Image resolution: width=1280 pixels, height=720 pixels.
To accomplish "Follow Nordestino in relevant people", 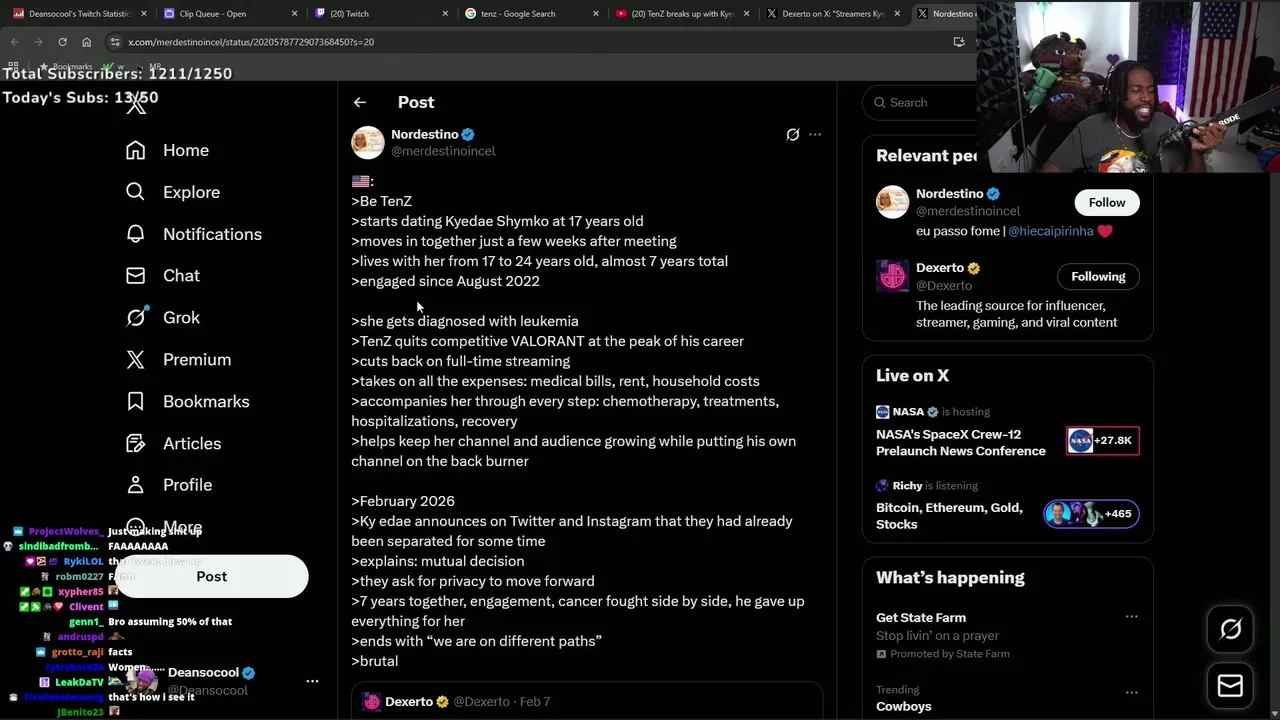I will (x=1107, y=203).
